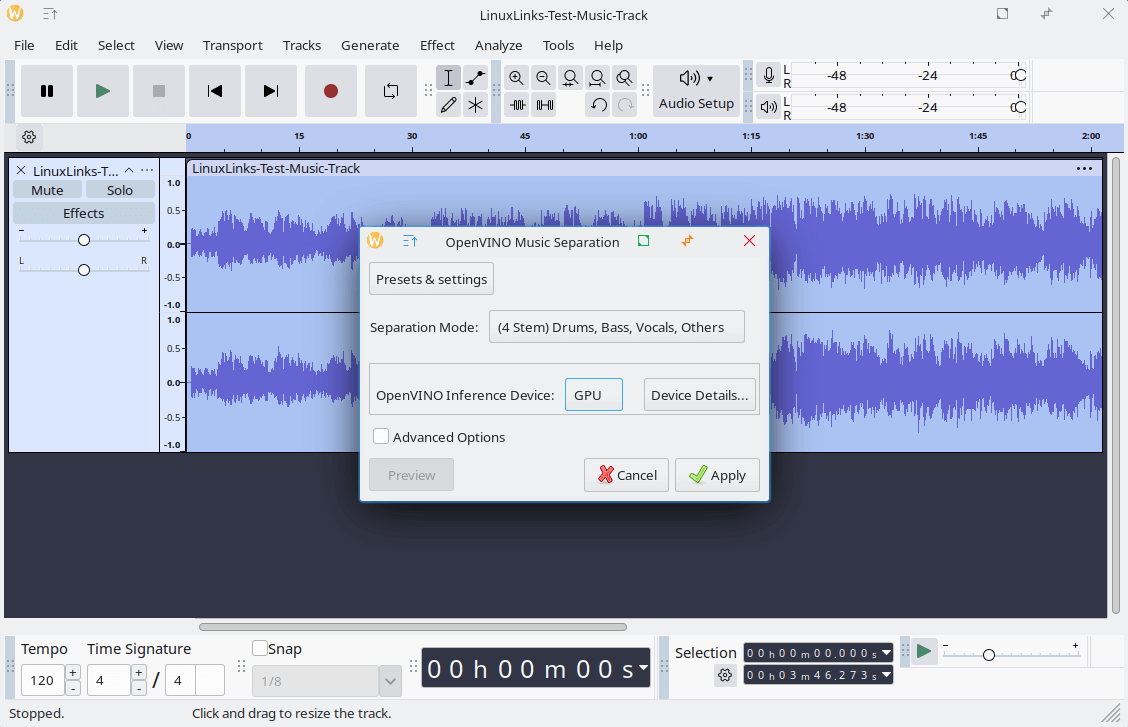1128x727 pixels.
Task: Select the Selection (I-beam) tool
Action: 448,78
